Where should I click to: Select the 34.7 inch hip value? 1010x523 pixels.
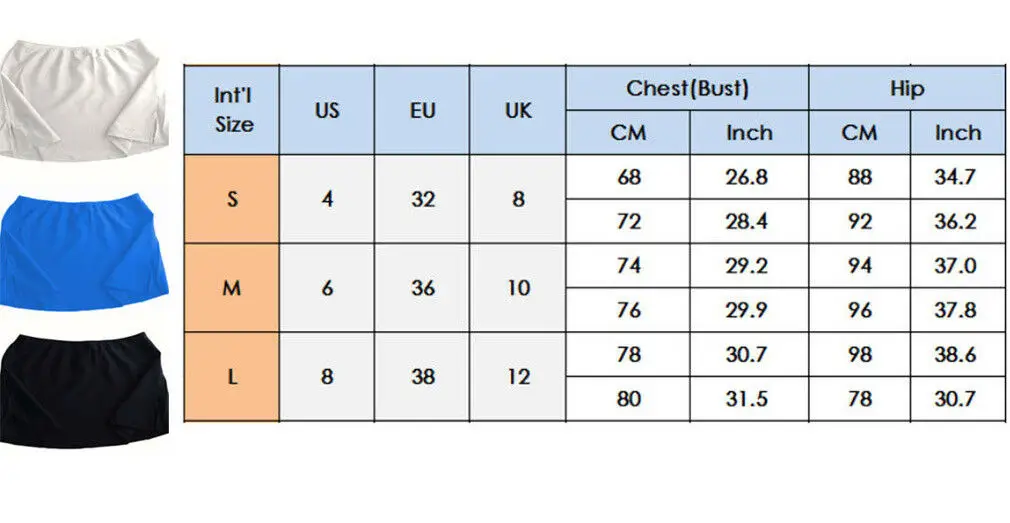[x=957, y=177]
